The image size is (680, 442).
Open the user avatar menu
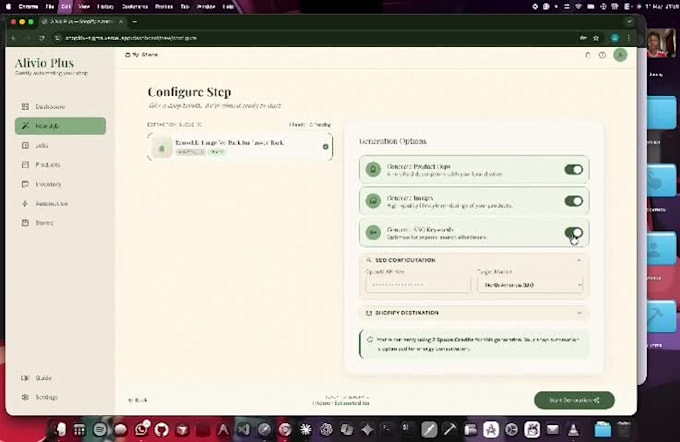620,55
